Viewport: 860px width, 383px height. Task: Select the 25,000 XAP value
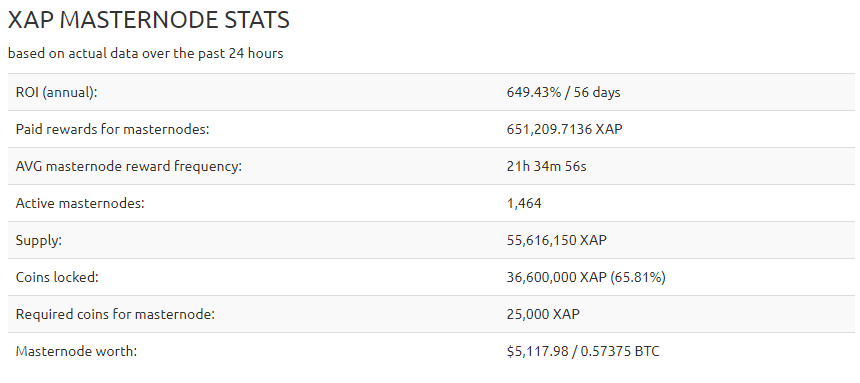tap(543, 314)
